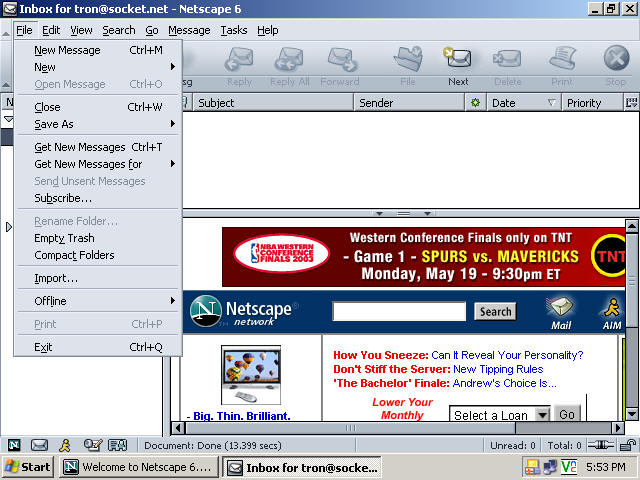Click the NBA Western Conference Finals banner

coord(423,257)
